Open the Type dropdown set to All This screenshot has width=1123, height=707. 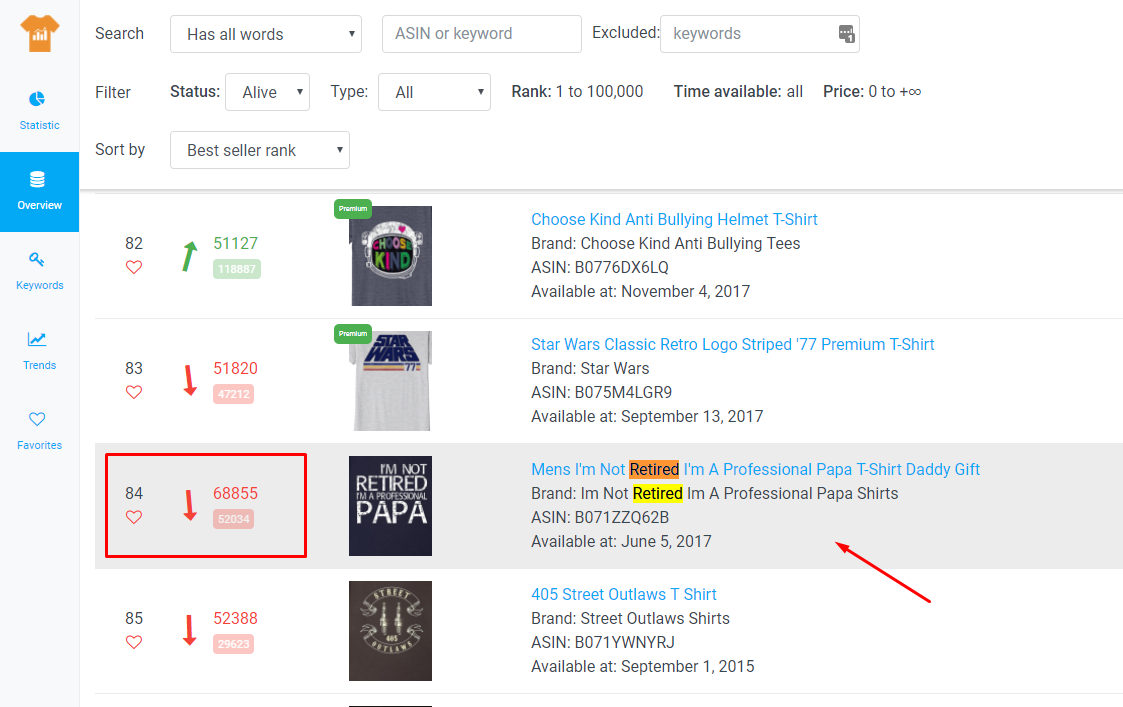pos(434,92)
